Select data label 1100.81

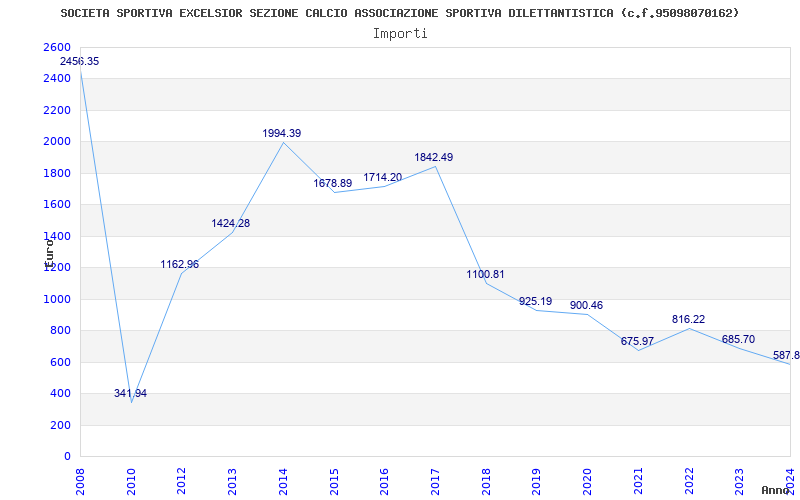[485, 274]
